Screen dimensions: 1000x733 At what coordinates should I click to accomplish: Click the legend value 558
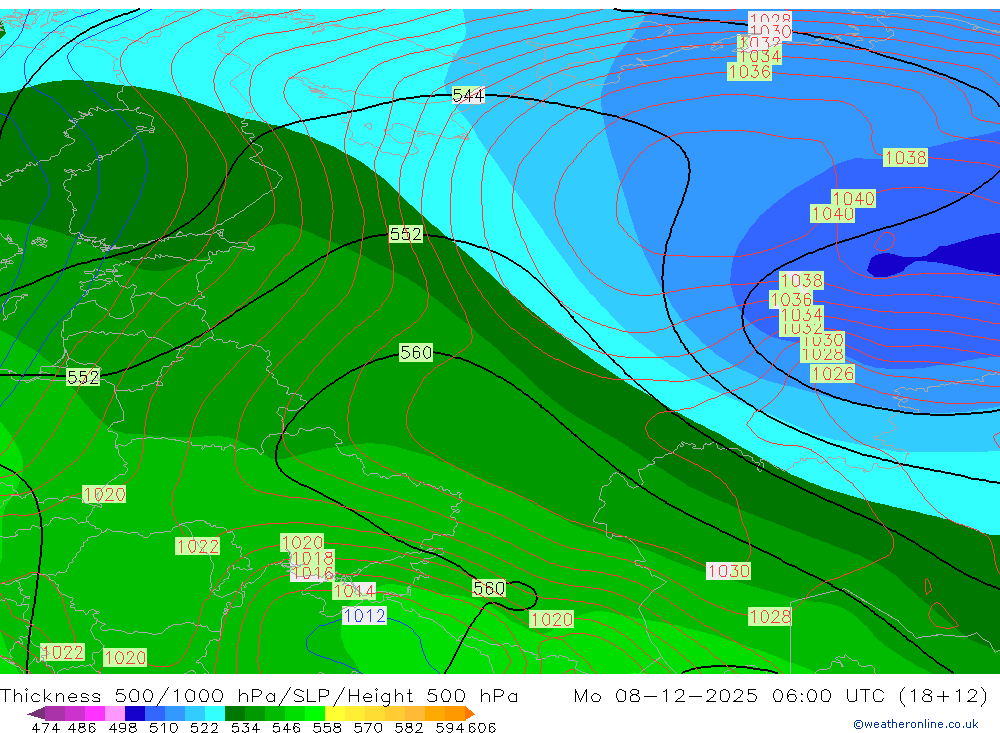click(327, 727)
